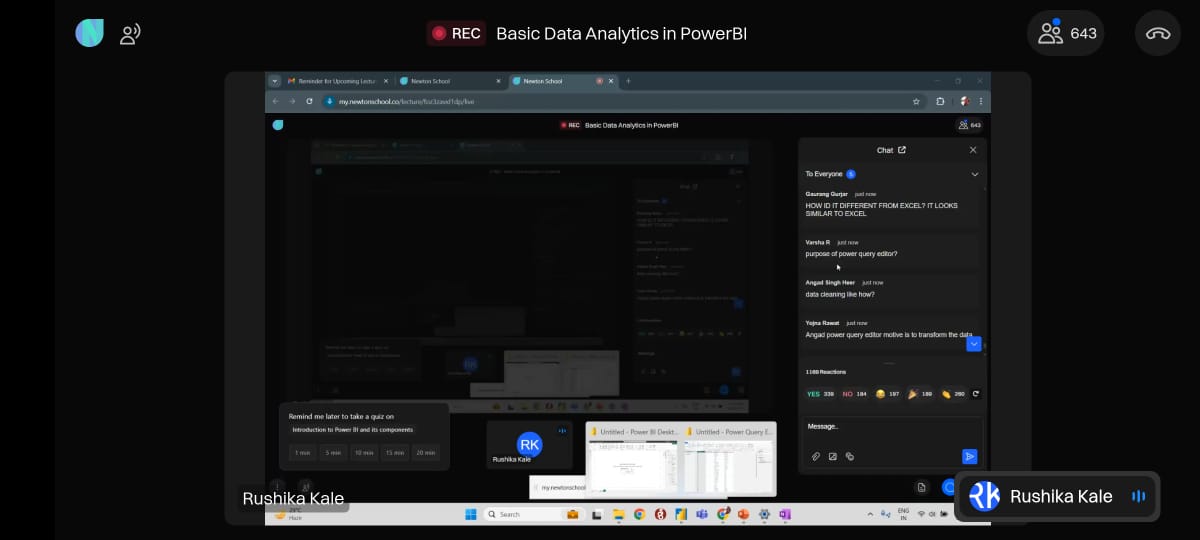
Task: Leave the lecture with the hang-up button
Action: coord(1158,33)
